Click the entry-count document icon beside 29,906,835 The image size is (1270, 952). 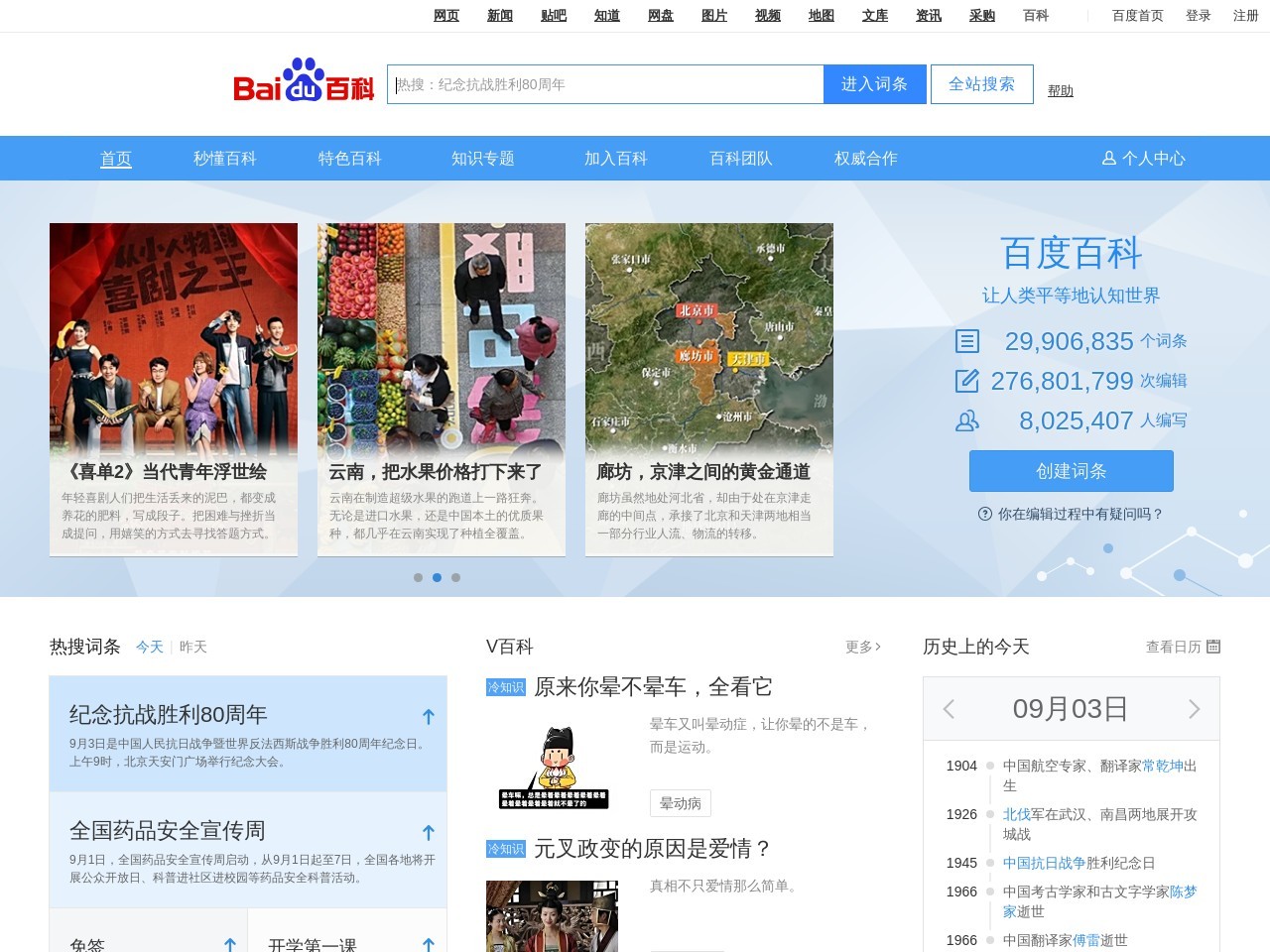point(966,341)
